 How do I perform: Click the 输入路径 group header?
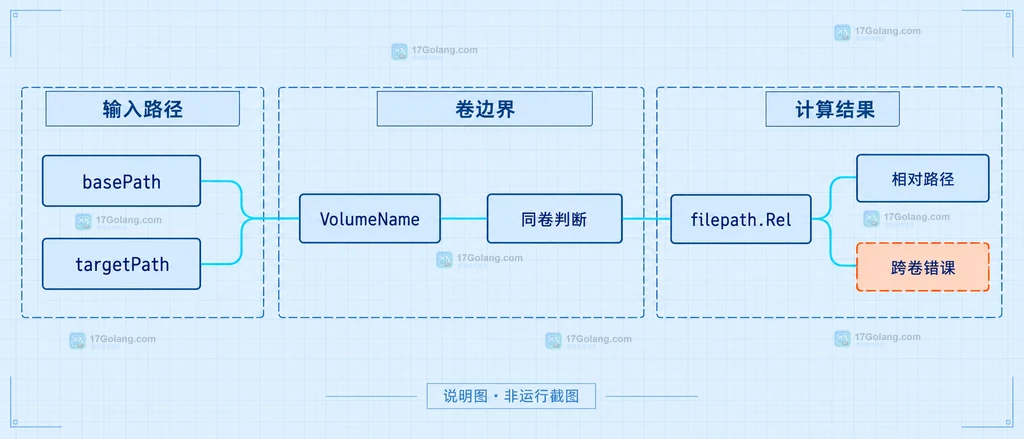pos(142,109)
